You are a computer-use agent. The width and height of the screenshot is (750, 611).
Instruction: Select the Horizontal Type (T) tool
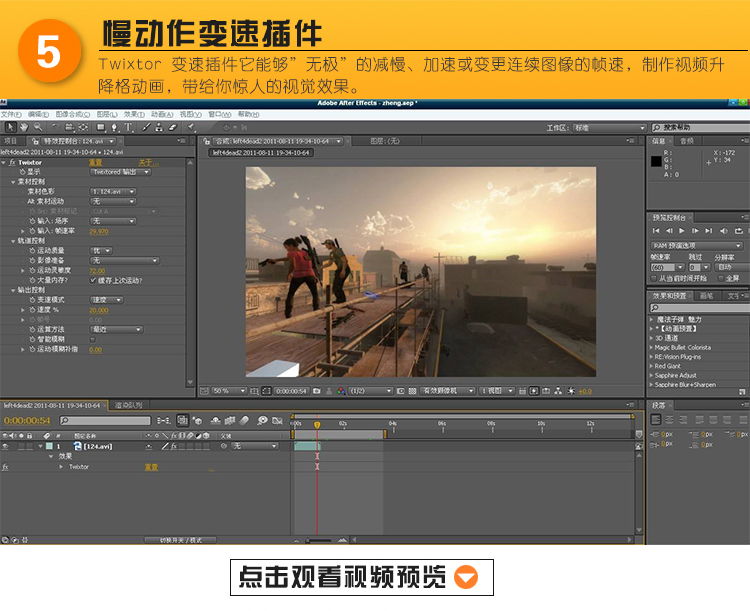[126, 128]
